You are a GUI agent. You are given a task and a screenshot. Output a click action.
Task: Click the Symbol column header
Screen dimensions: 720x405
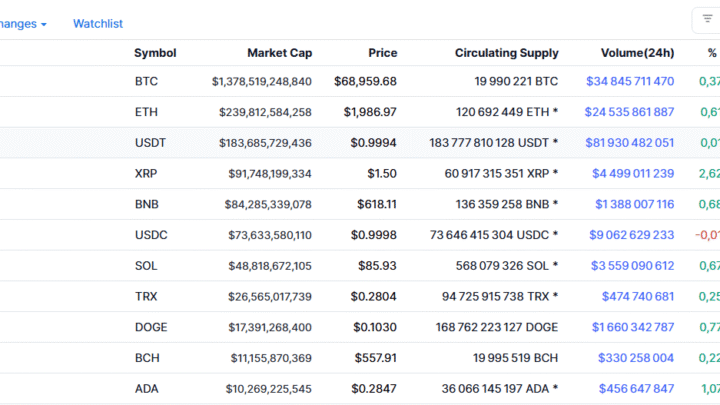pyautogui.click(x=155, y=53)
